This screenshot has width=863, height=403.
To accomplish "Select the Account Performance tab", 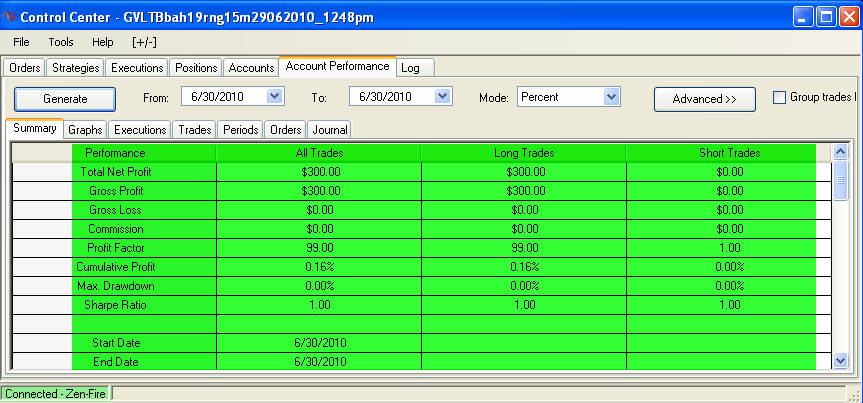I will point(337,66).
